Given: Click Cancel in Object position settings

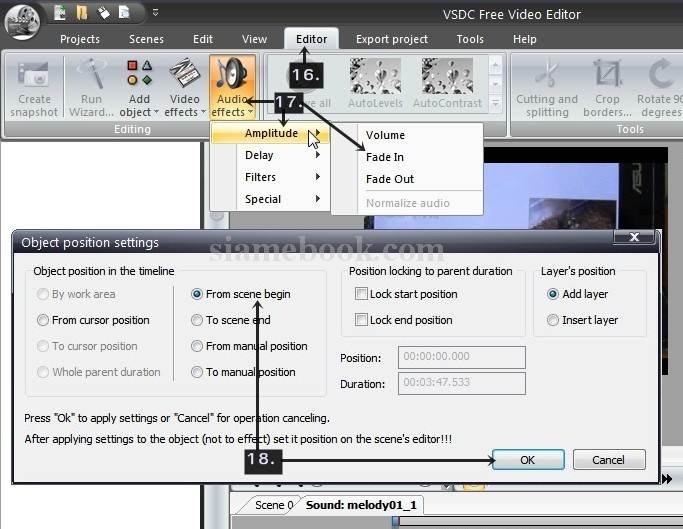Looking at the screenshot, I should (609, 460).
